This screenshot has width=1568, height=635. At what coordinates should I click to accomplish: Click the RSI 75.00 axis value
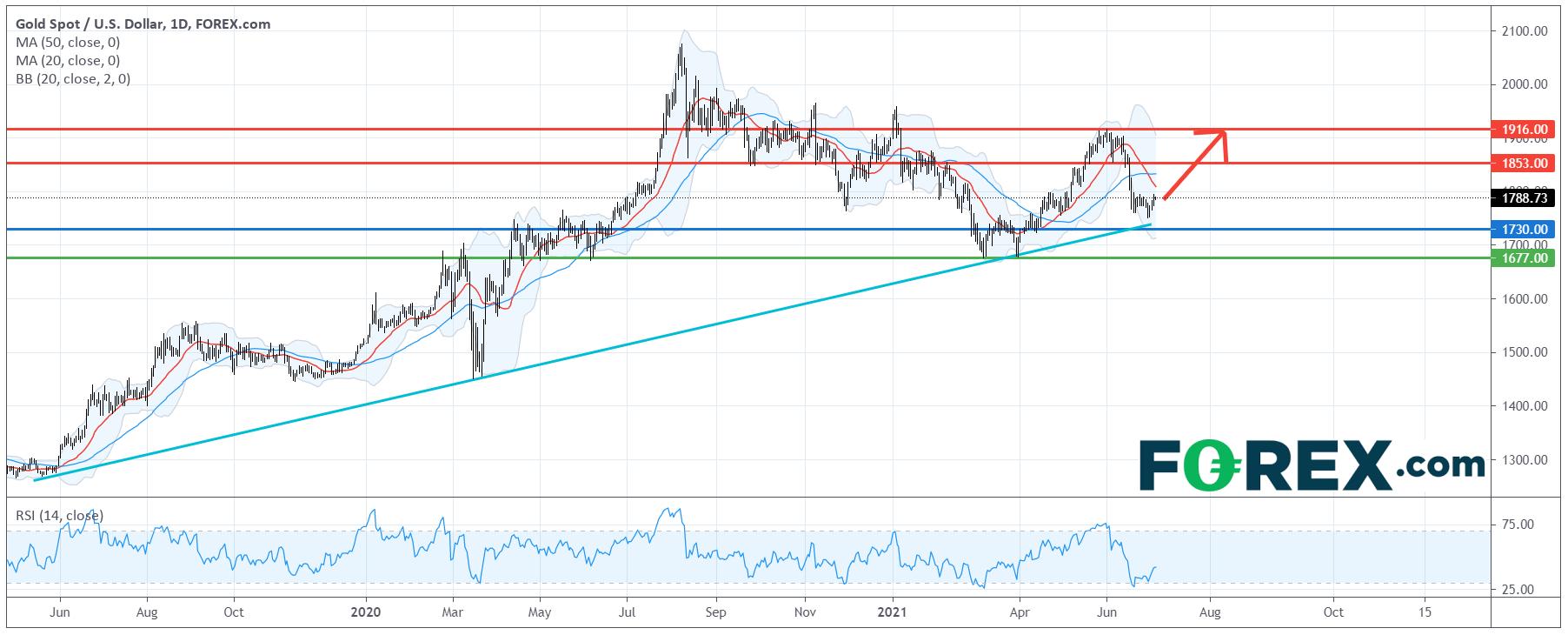pos(1518,525)
